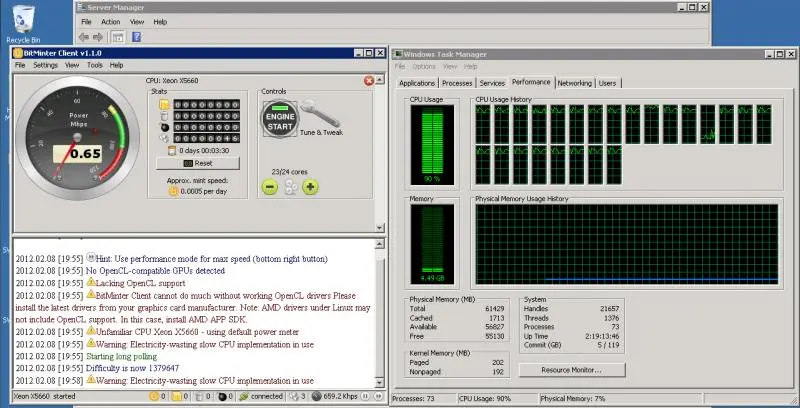The image size is (800, 408).
Task: Switch to Task Manager Networking tab
Action: click(574, 83)
